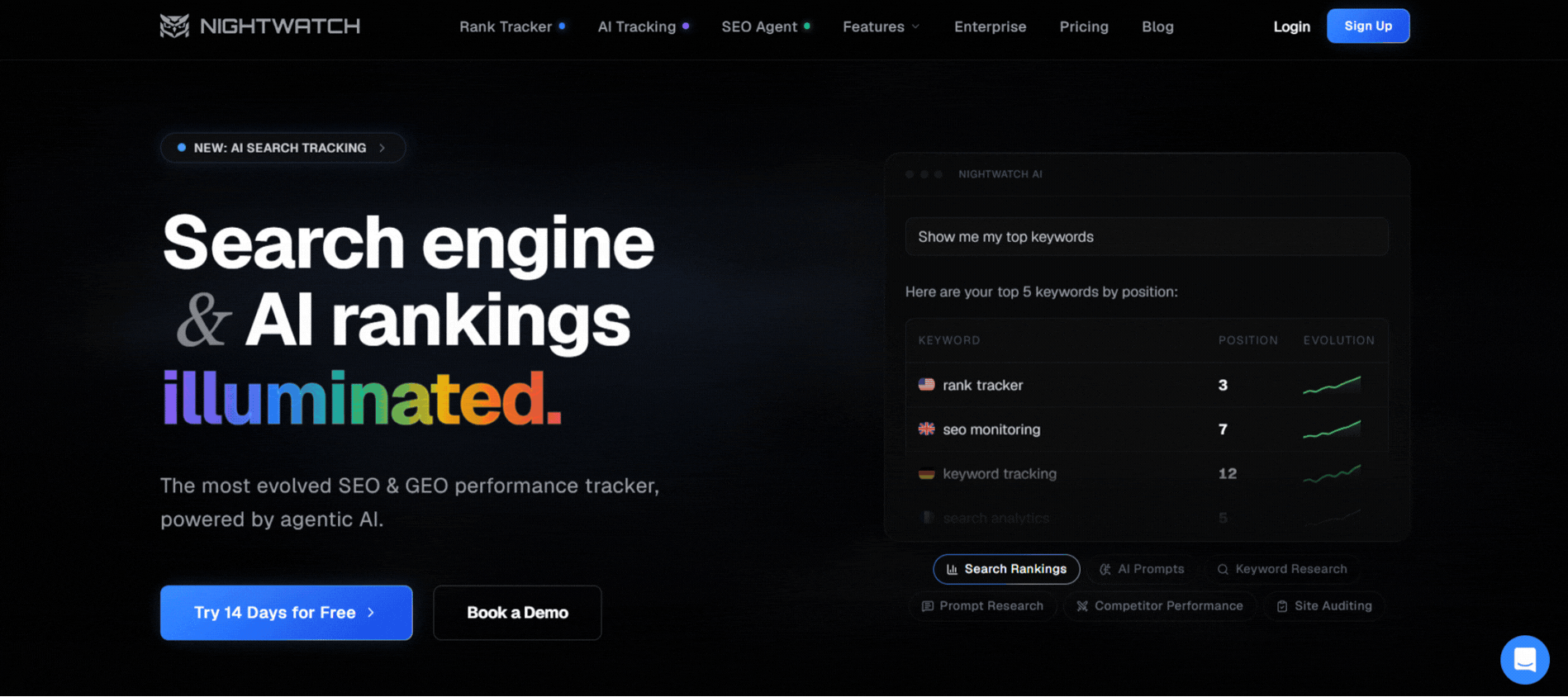Click the clipboard icon in Site Auditing

(x=1282, y=606)
